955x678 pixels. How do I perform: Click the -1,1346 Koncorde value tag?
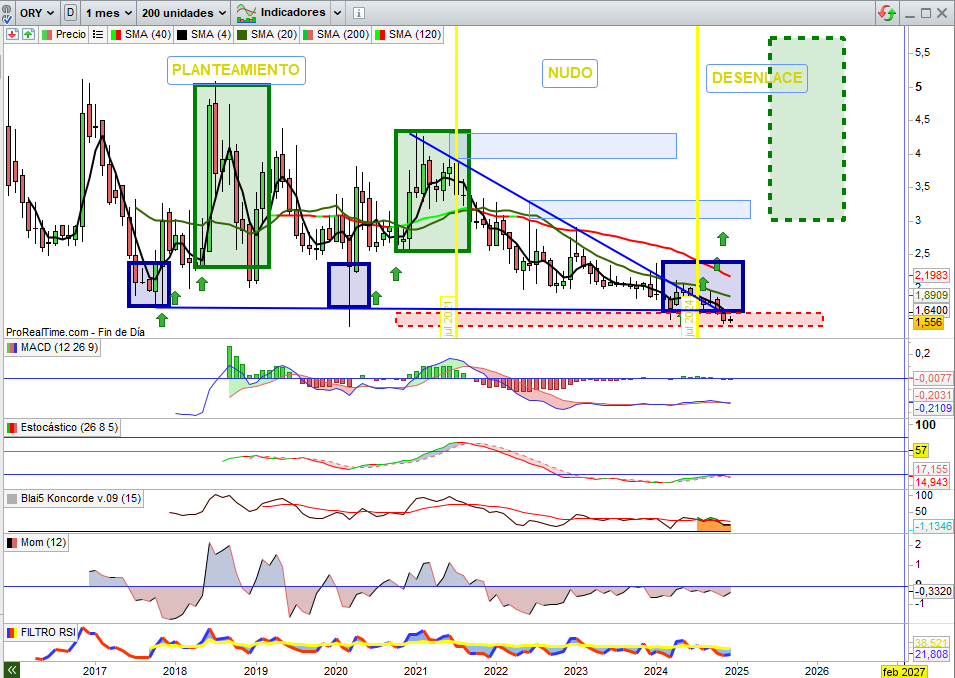pos(932,526)
